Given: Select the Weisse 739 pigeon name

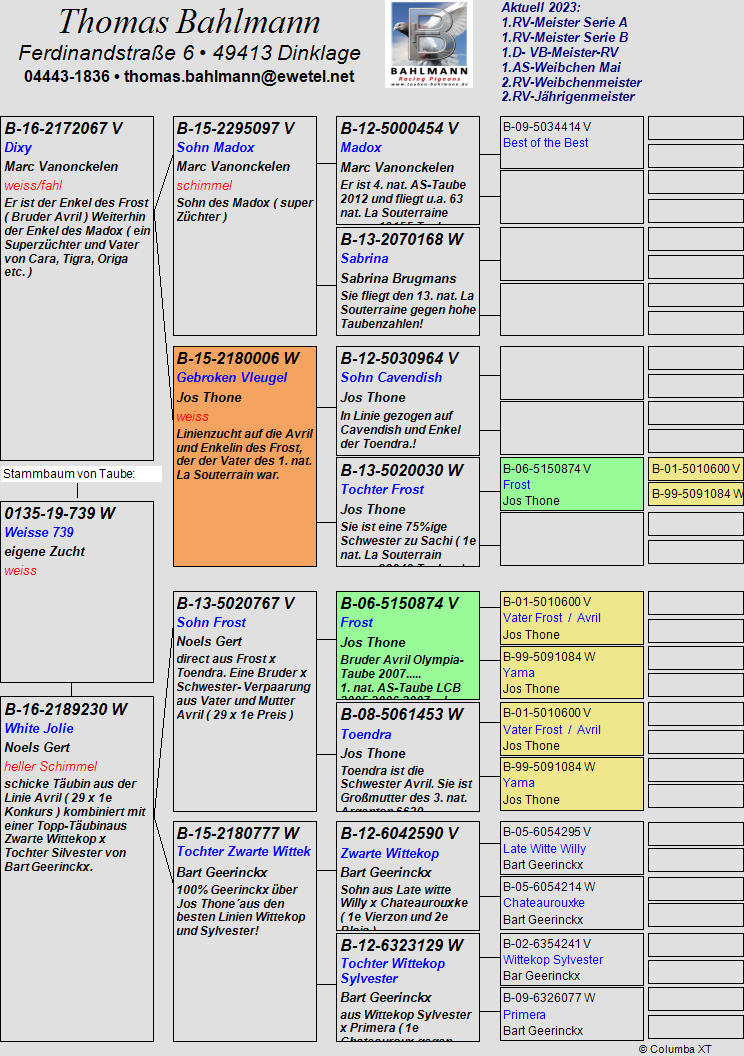Looking at the screenshot, I should [39, 533].
